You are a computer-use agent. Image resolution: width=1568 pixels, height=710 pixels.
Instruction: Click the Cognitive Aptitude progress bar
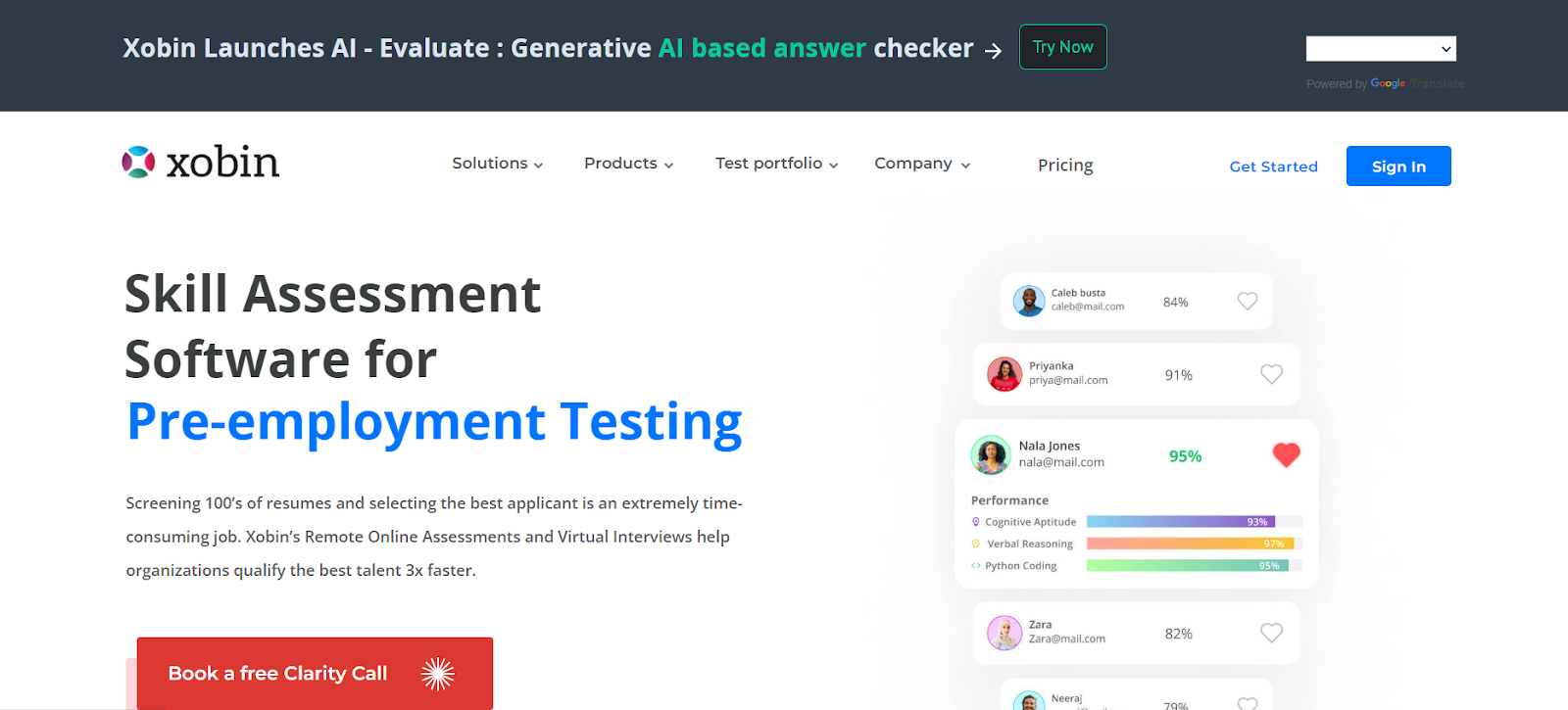tap(1195, 522)
